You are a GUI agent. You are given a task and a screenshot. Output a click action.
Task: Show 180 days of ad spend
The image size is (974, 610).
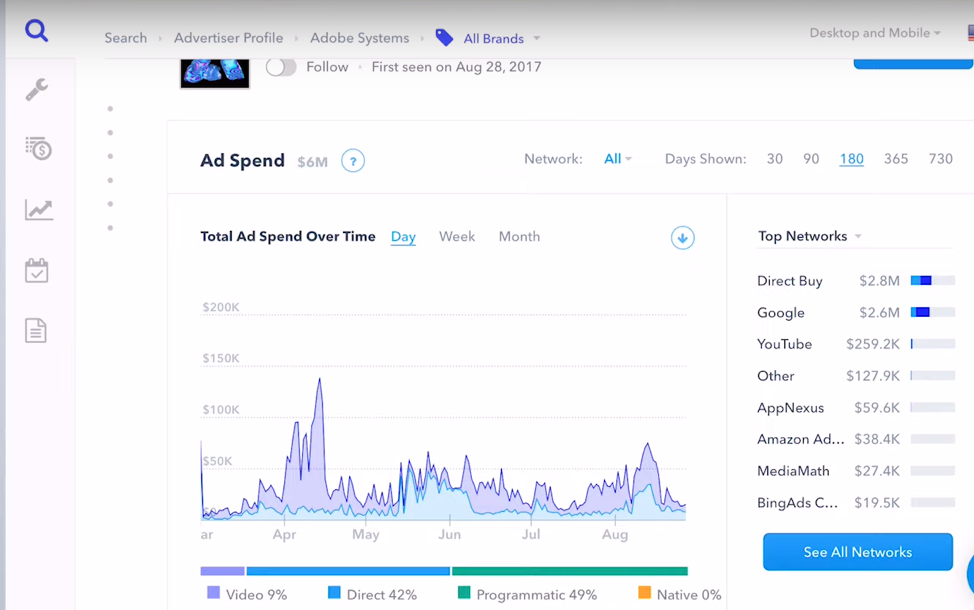point(852,159)
